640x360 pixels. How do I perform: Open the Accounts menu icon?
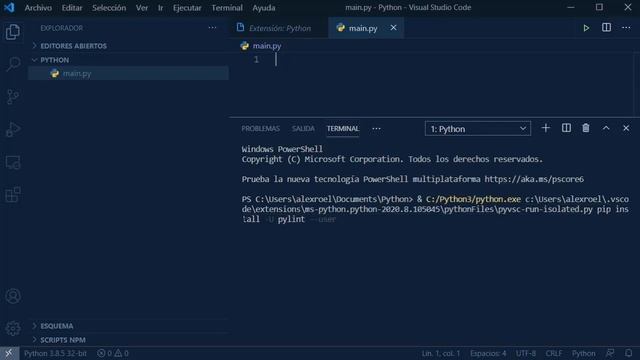13,296
